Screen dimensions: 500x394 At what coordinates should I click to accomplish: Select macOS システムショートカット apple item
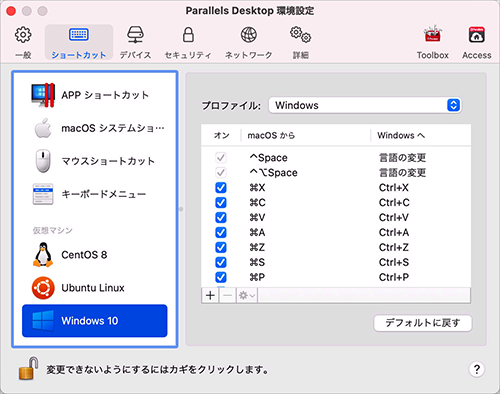tap(95, 128)
